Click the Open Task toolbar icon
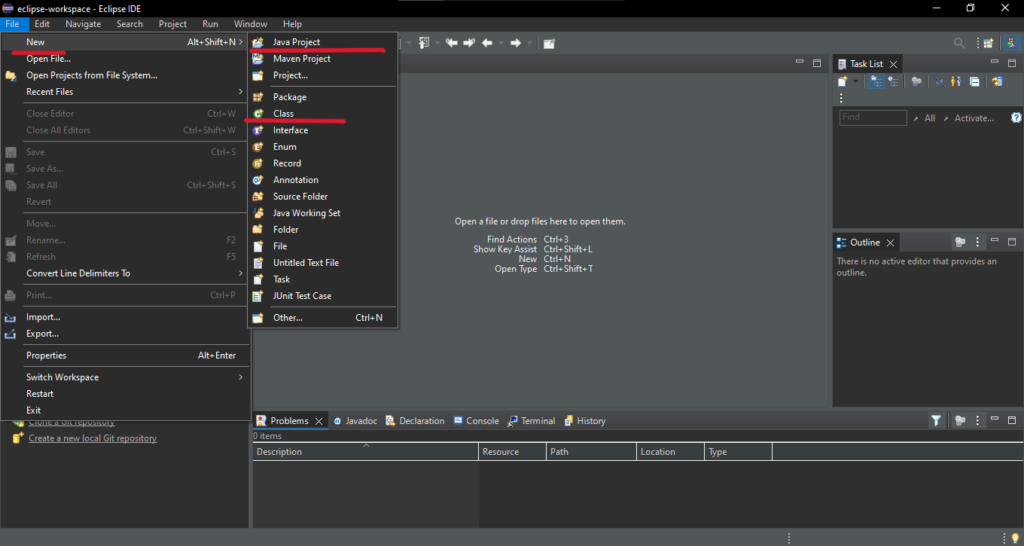1024x546 pixels. pyautogui.click(x=424, y=43)
